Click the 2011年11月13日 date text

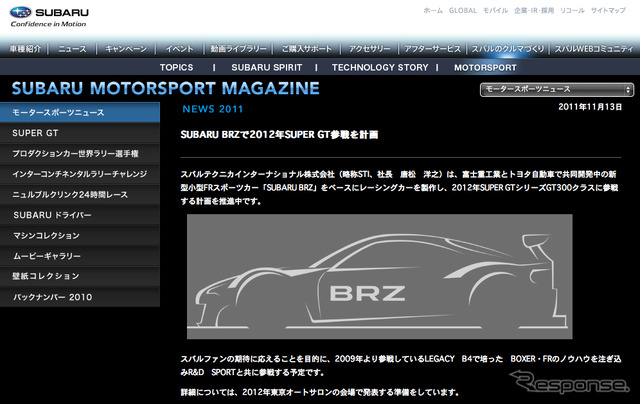[x=590, y=107]
